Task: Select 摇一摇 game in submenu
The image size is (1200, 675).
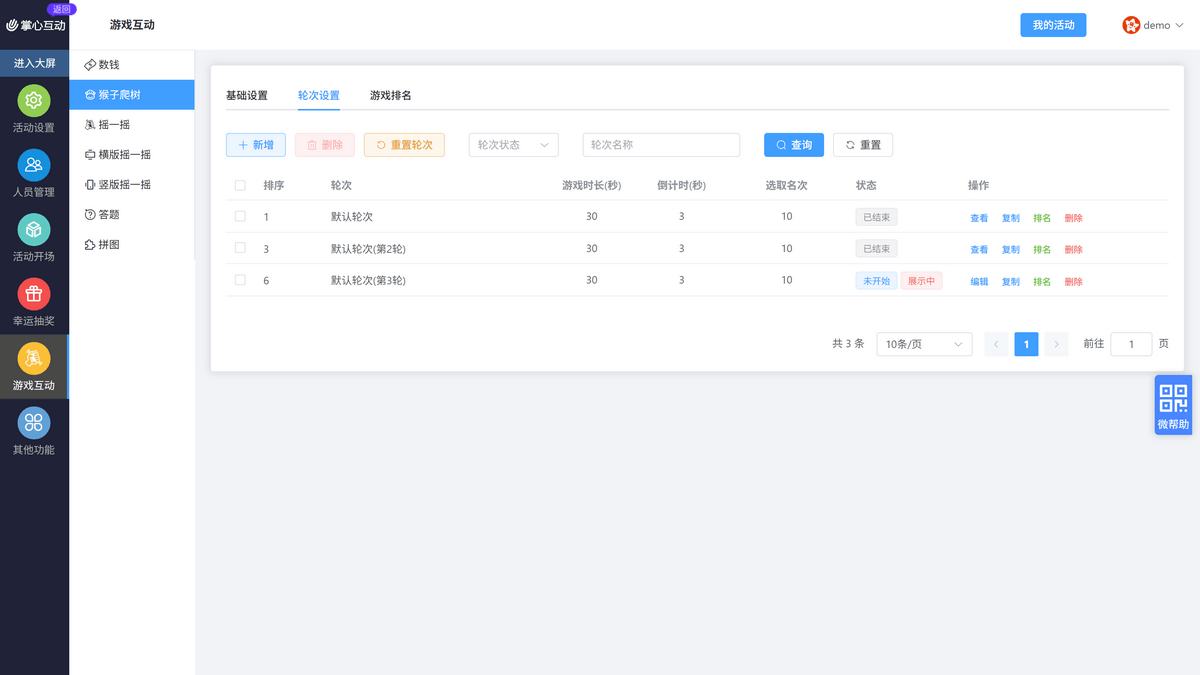Action: [x=132, y=125]
